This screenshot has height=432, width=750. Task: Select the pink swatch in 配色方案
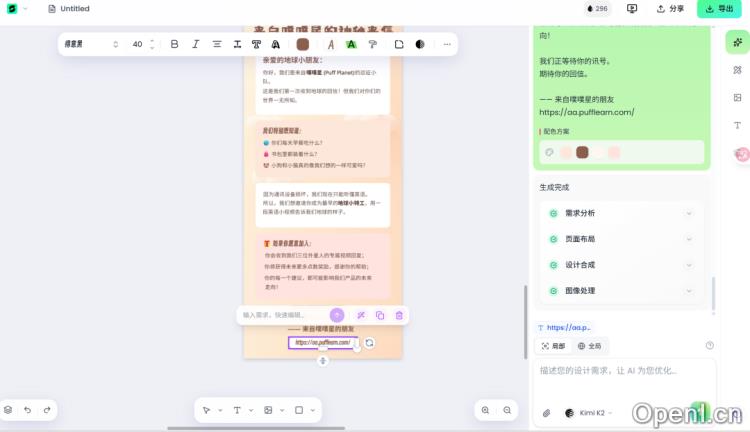pos(614,152)
